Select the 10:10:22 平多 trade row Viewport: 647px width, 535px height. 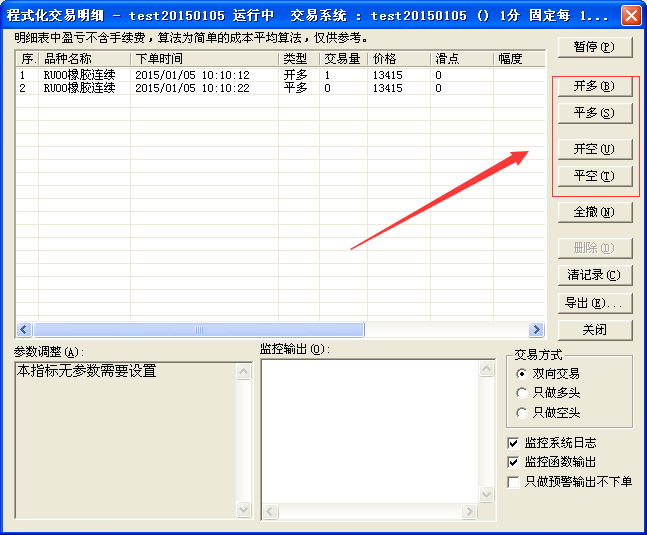(281, 88)
